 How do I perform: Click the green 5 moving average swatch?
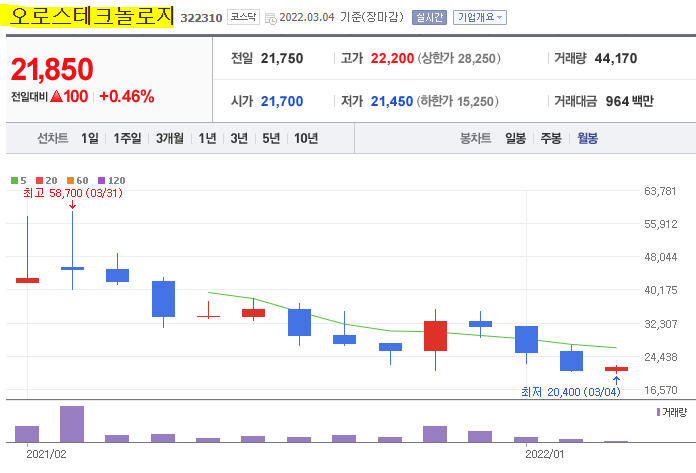pos(14,181)
